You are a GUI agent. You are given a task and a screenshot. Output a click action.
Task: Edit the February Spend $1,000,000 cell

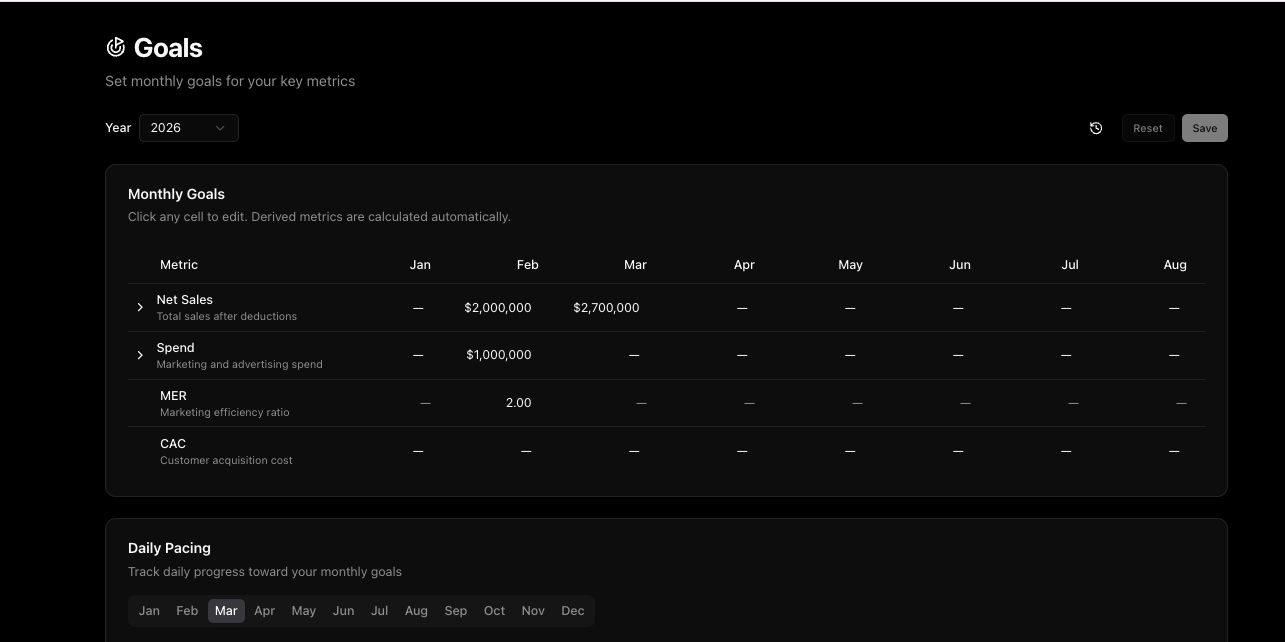(499, 355)
